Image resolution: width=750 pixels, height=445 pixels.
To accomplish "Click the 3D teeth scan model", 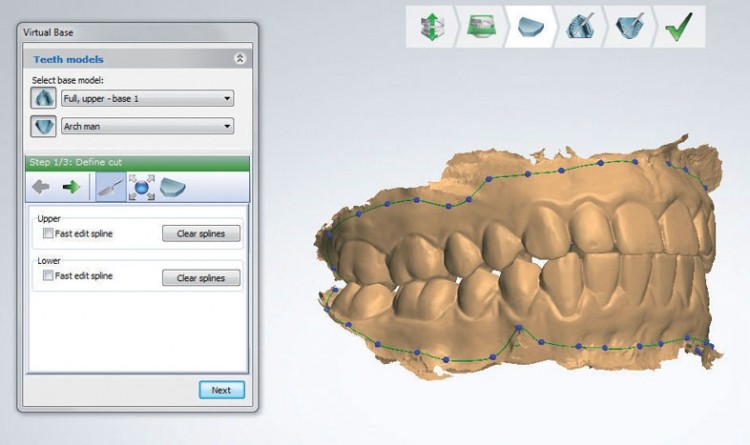I will [x=518, y=256].
